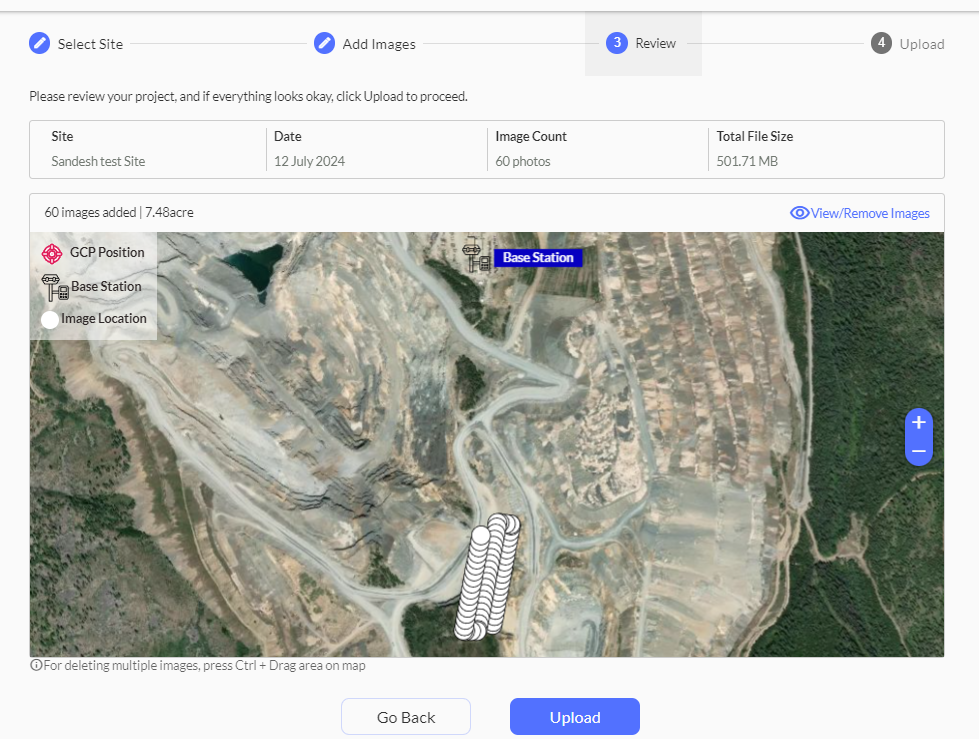Image resolution: width=979 pixels, height=739 pixels.
Task: Click the info icon for deleting images hint
Action: [36, 665]
